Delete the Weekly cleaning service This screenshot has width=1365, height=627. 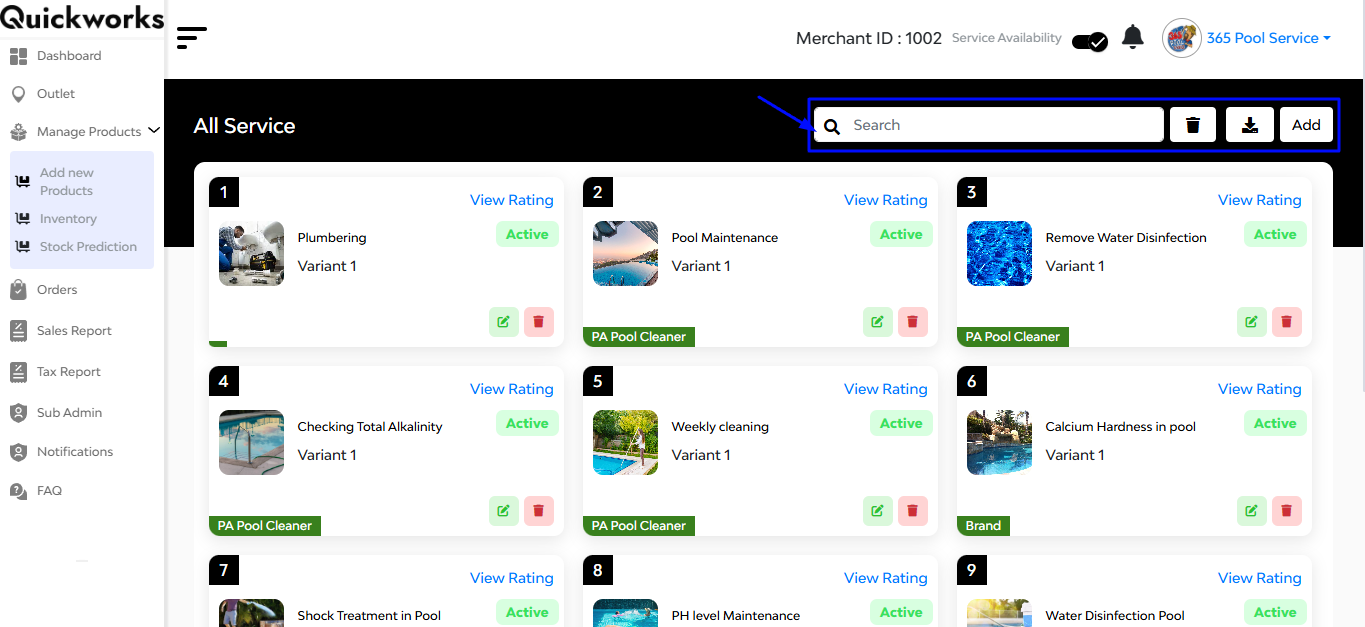coord(913,511)
